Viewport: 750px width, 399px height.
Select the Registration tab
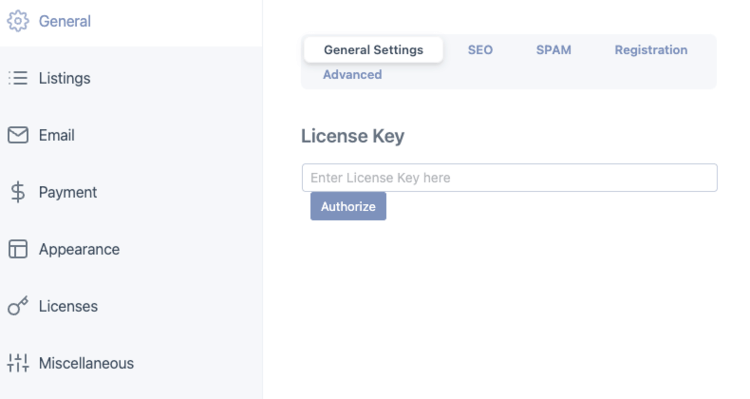coord(651,50)
